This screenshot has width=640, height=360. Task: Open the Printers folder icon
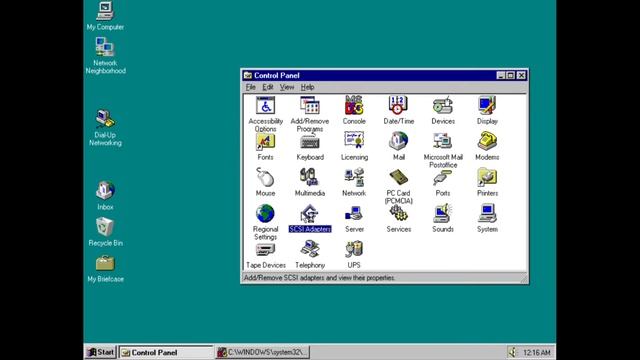coord(487,177)
